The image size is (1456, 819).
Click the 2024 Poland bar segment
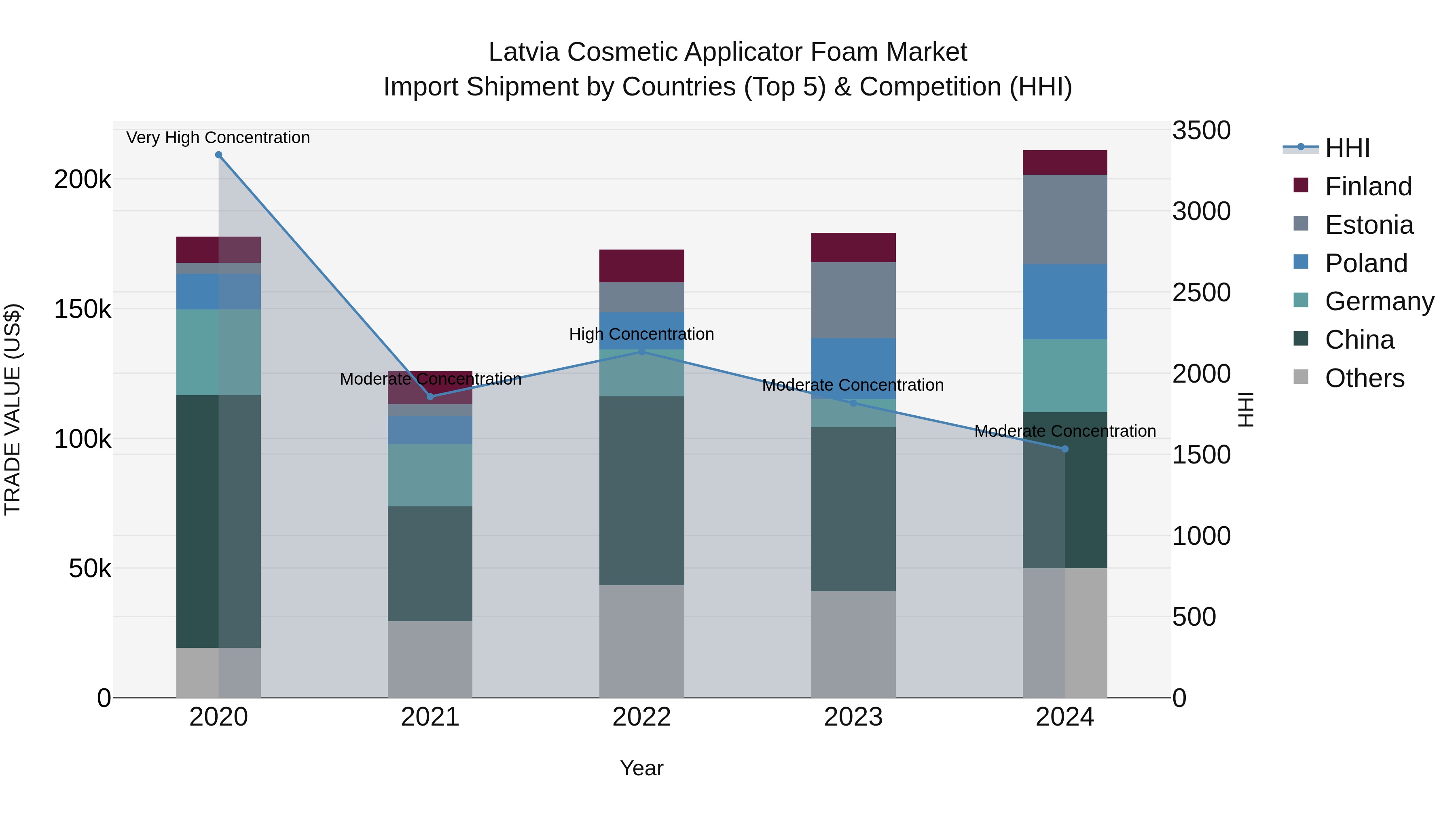pyautogui.click(x=1065, y=302)
